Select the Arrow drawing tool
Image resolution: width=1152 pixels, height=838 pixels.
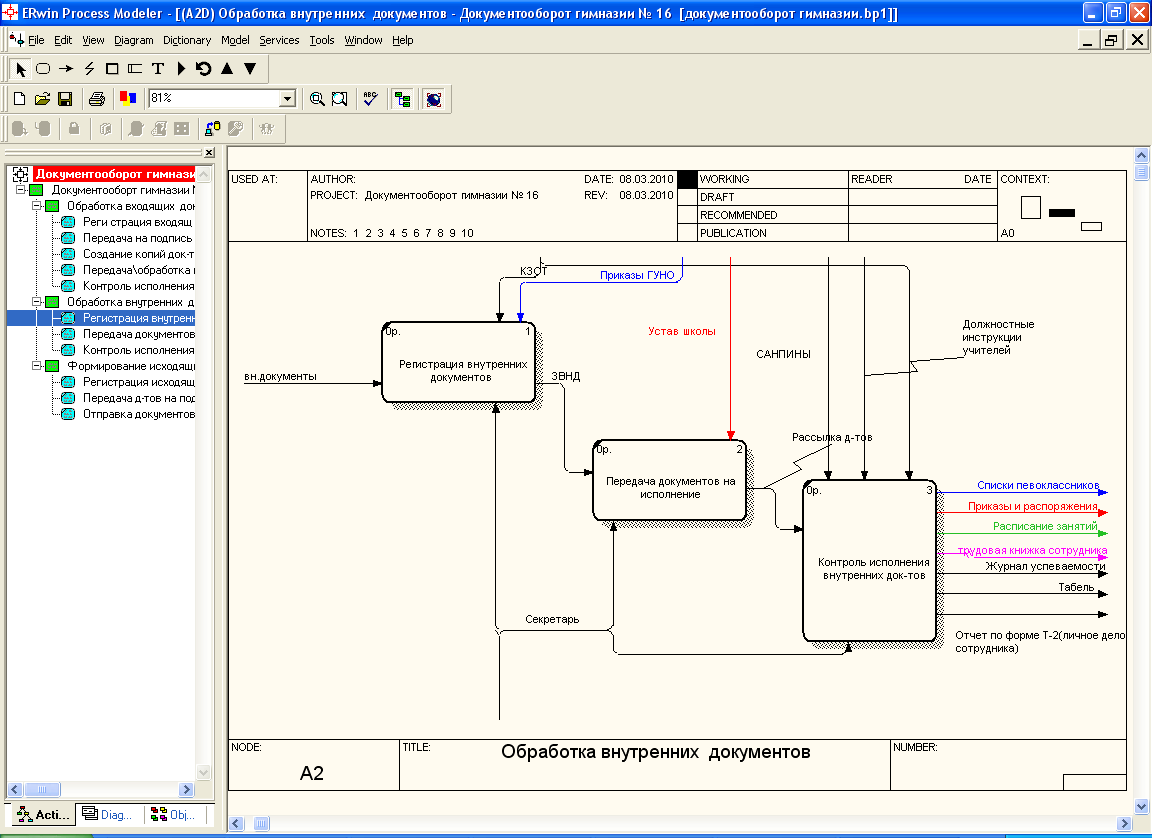tap(66, 69)
